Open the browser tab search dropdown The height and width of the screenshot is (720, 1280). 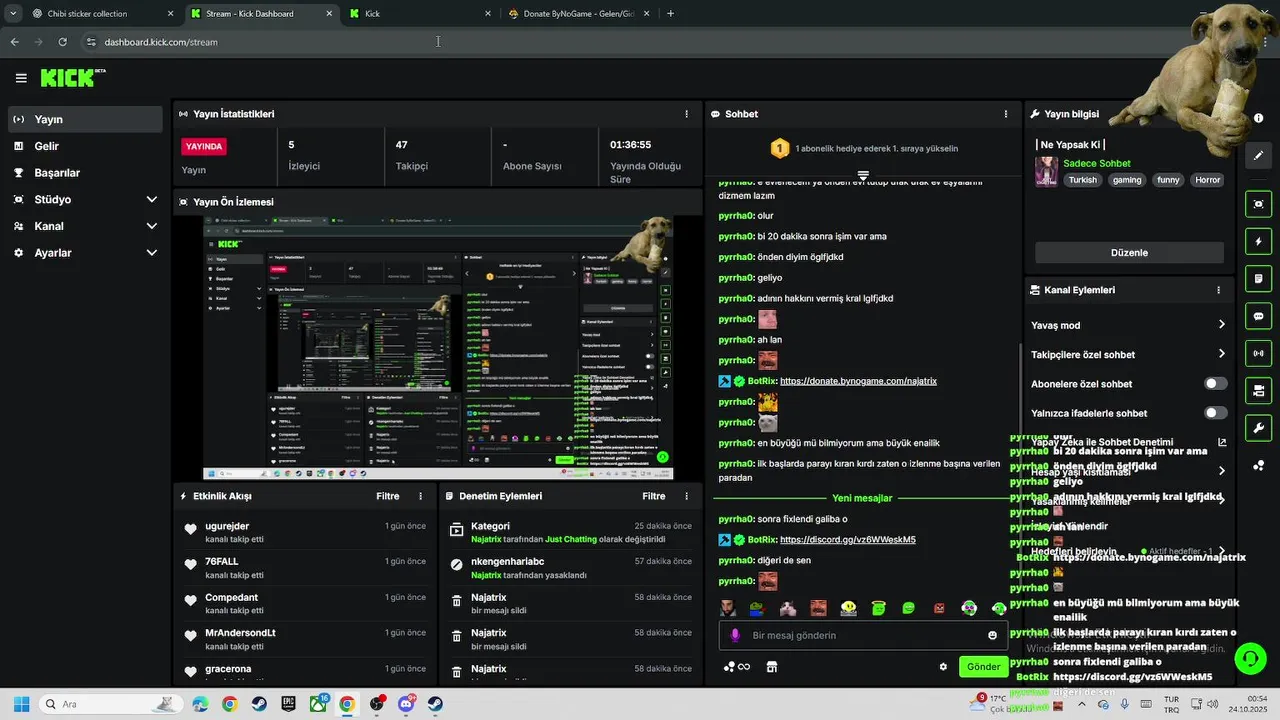(x=12, y=14)
